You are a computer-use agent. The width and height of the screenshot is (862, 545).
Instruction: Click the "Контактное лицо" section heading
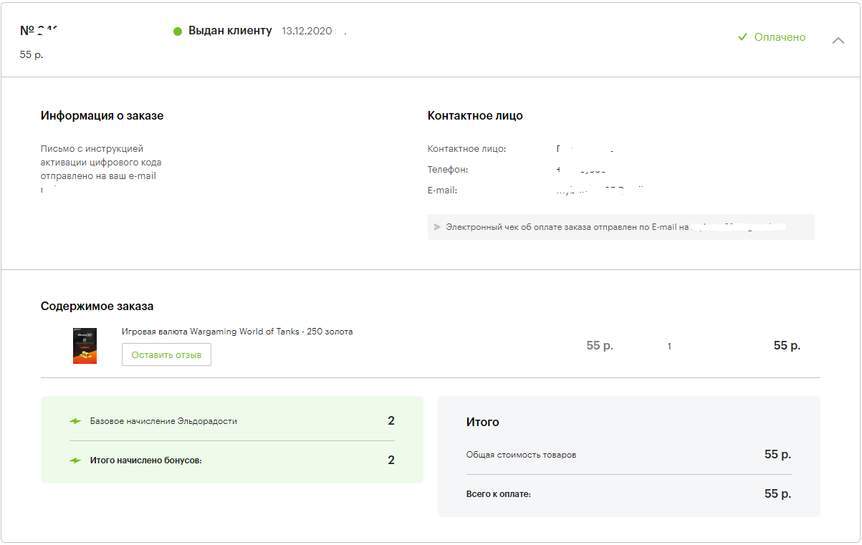click(475, 116)
